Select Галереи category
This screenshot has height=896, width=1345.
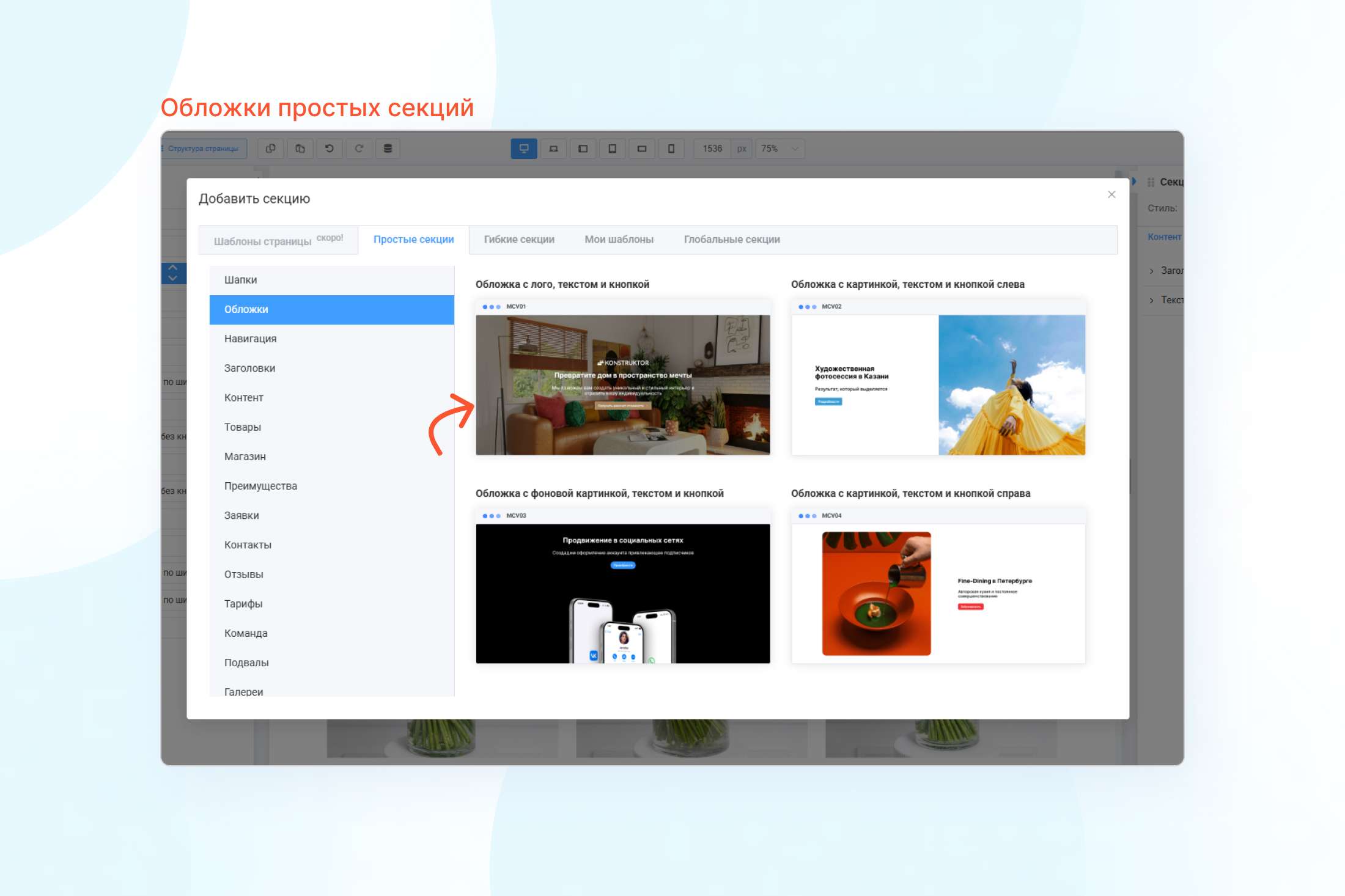tap(331, 689)
